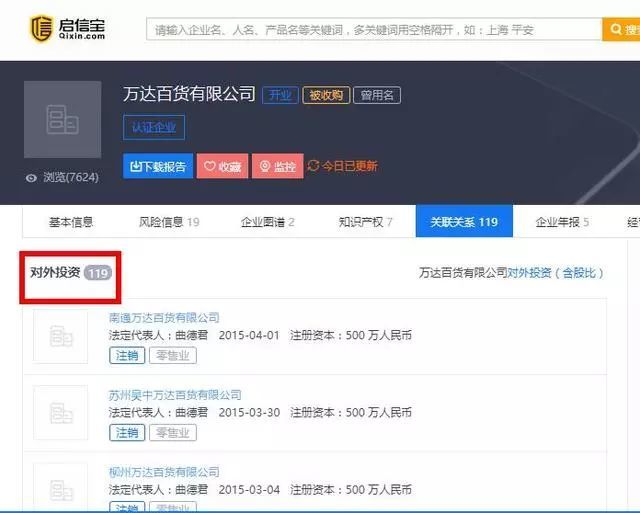The width and height of the screenshot is (640, 513).
Task: Switch to the 基本信息 tab
Action: click(x=71, y=222)
